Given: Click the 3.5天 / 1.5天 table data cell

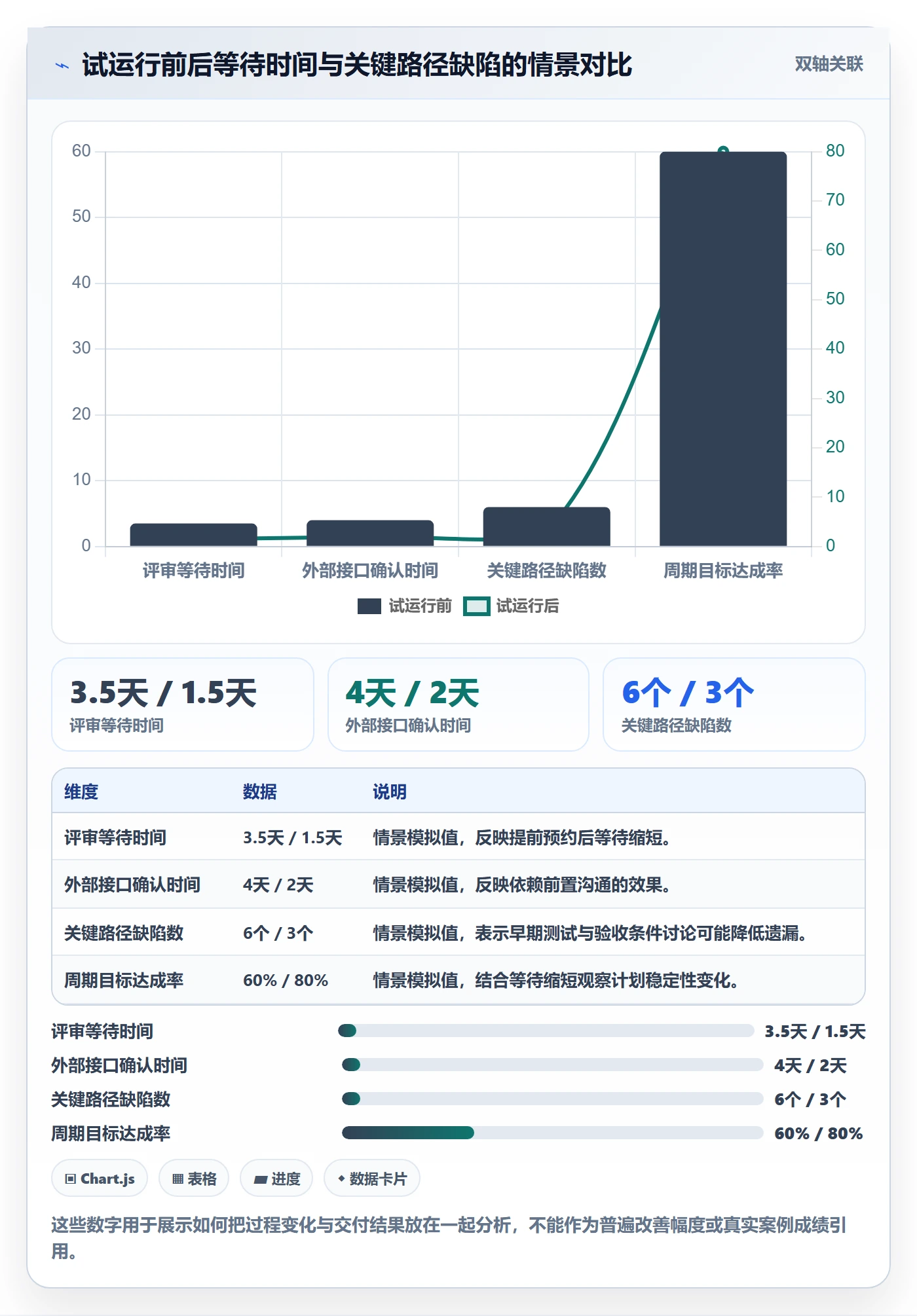Looking at the screenshot, I should 293,837.
